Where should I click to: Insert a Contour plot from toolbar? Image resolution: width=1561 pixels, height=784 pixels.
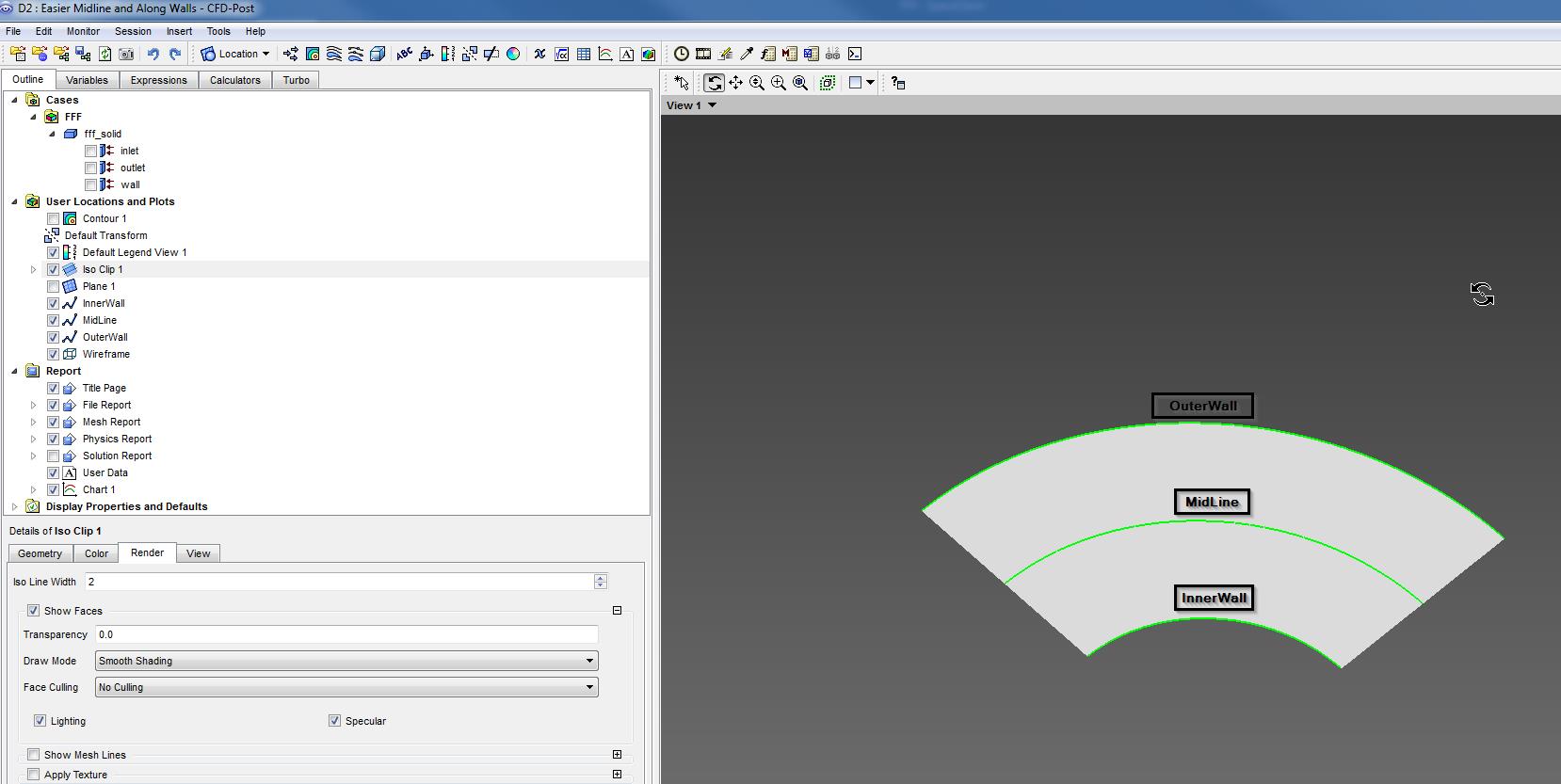pyautogui.click(x=313, y=54)
